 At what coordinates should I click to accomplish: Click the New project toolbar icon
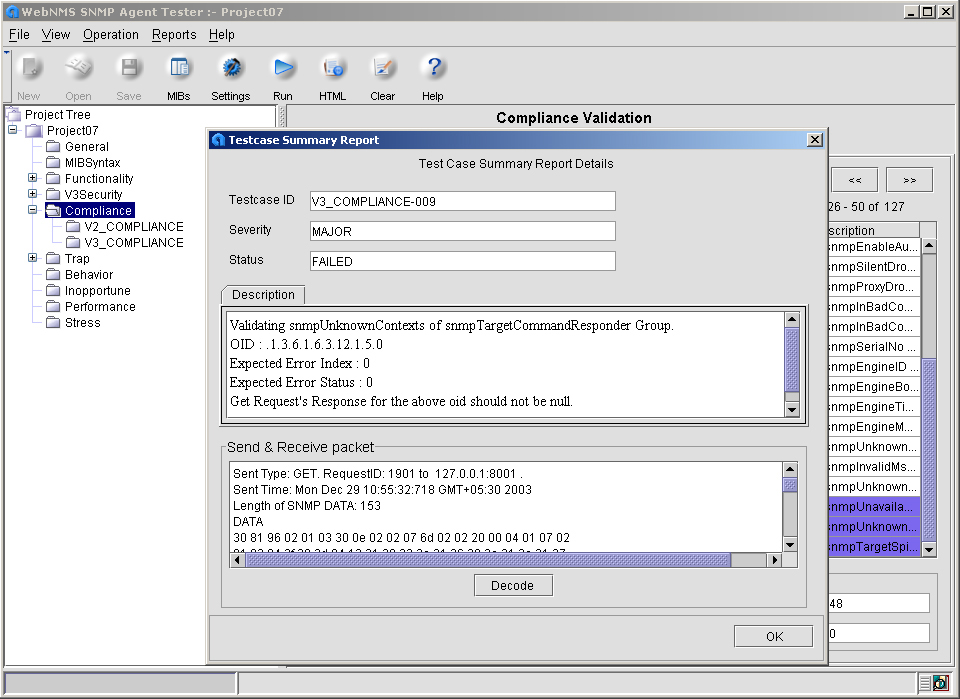pos(29,67)
